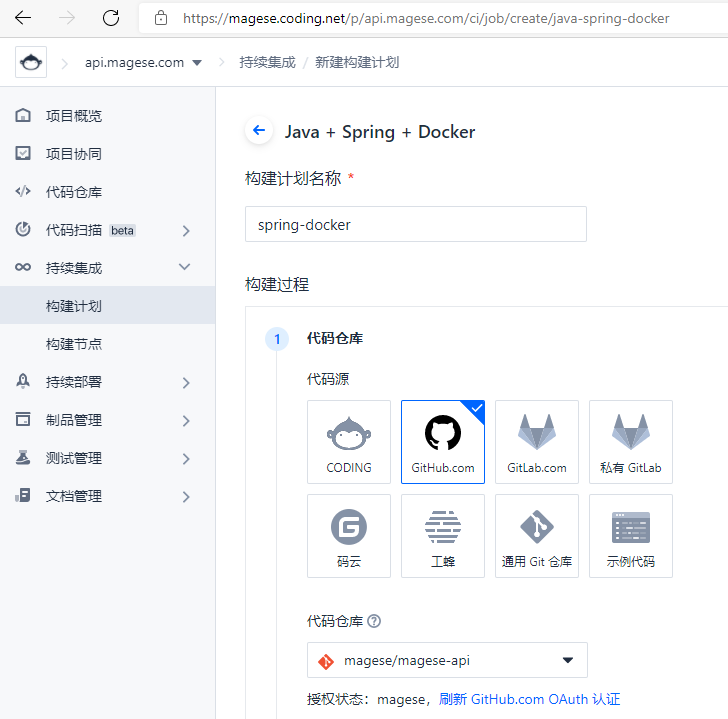Viewport: 728px width, 719px height.
Task: Select 通用 Git 仓库 as the code source
Action: coord(537,536)
